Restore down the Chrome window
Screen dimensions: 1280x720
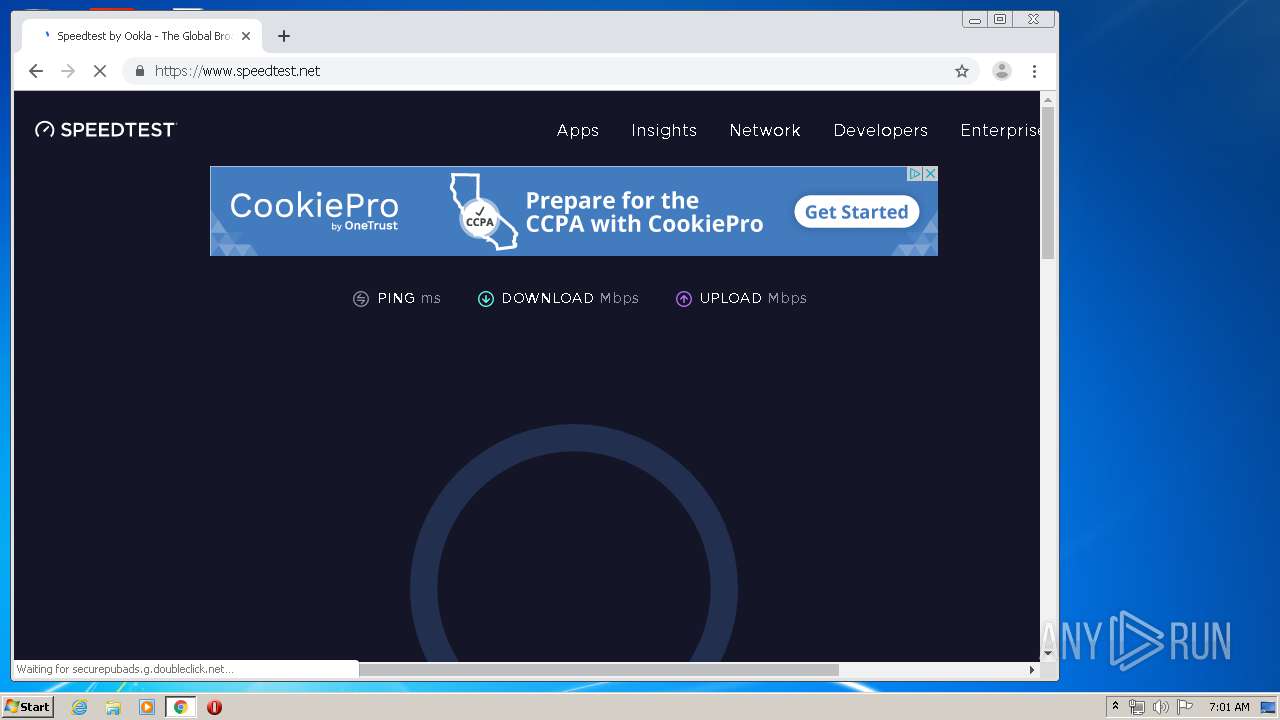pos(1000,19)
